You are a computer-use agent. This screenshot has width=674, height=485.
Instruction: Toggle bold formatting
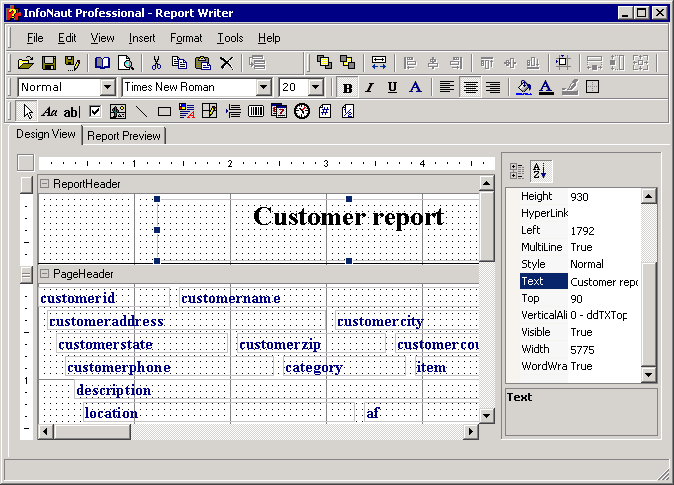pos(347,88)
